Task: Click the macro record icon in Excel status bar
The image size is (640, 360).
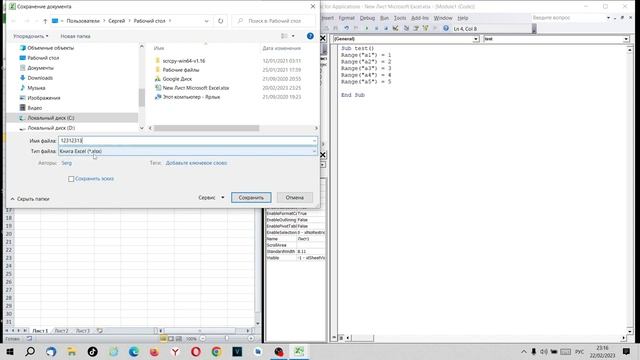Action: (x=29, y=338)
